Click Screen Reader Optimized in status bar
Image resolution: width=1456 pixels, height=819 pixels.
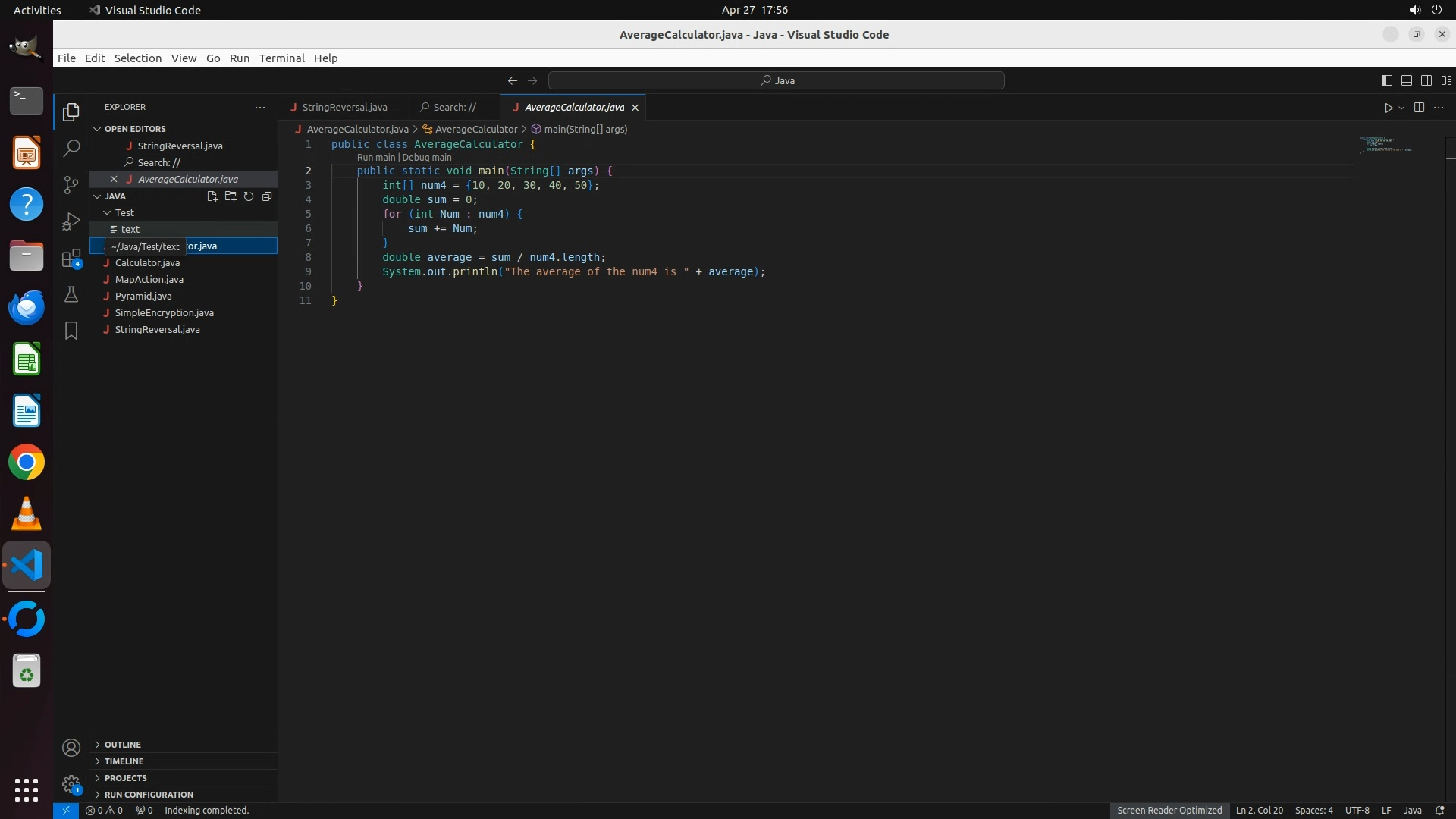pyautogui.click(x=1169, y=810)
